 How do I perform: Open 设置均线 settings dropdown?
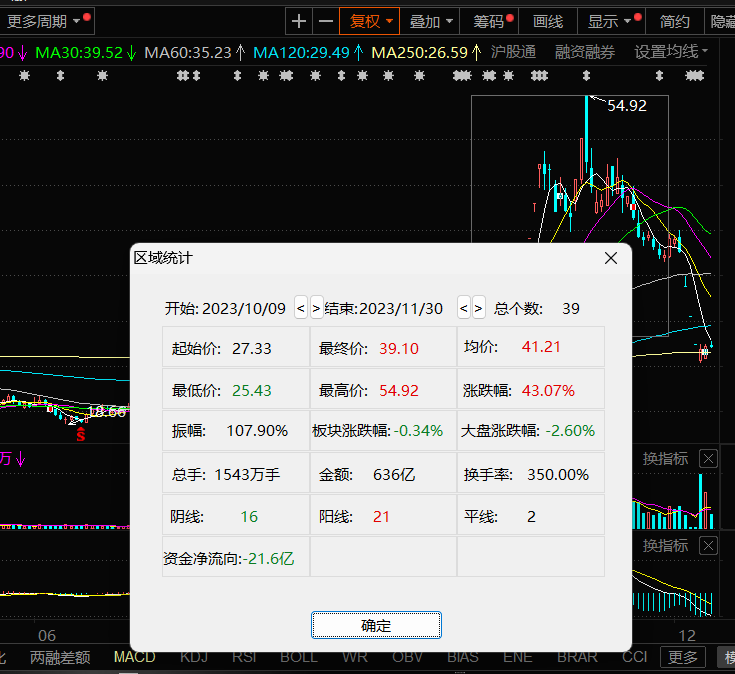(671, 51)
